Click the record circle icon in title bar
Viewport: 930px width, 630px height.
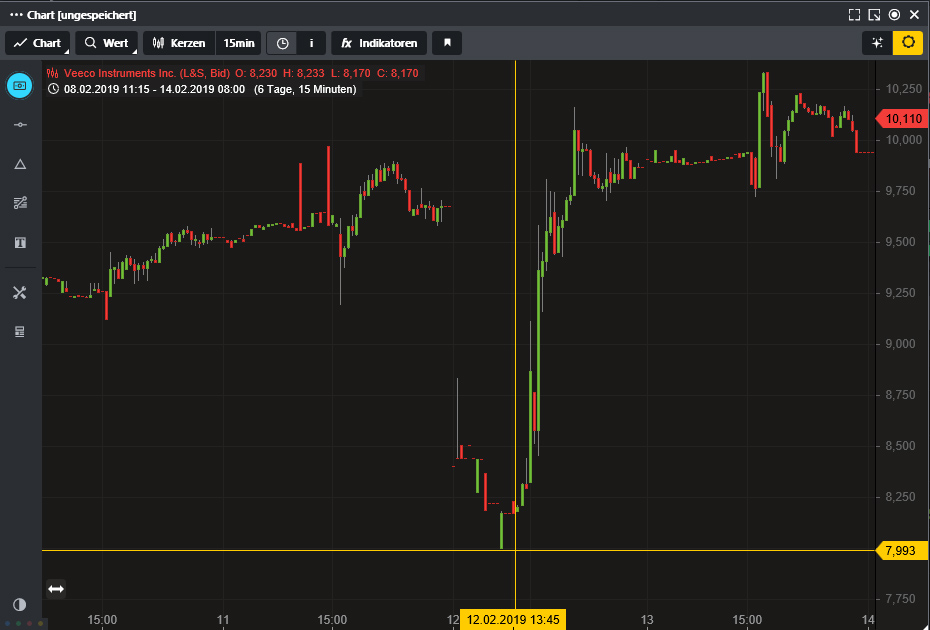(894, 15)
